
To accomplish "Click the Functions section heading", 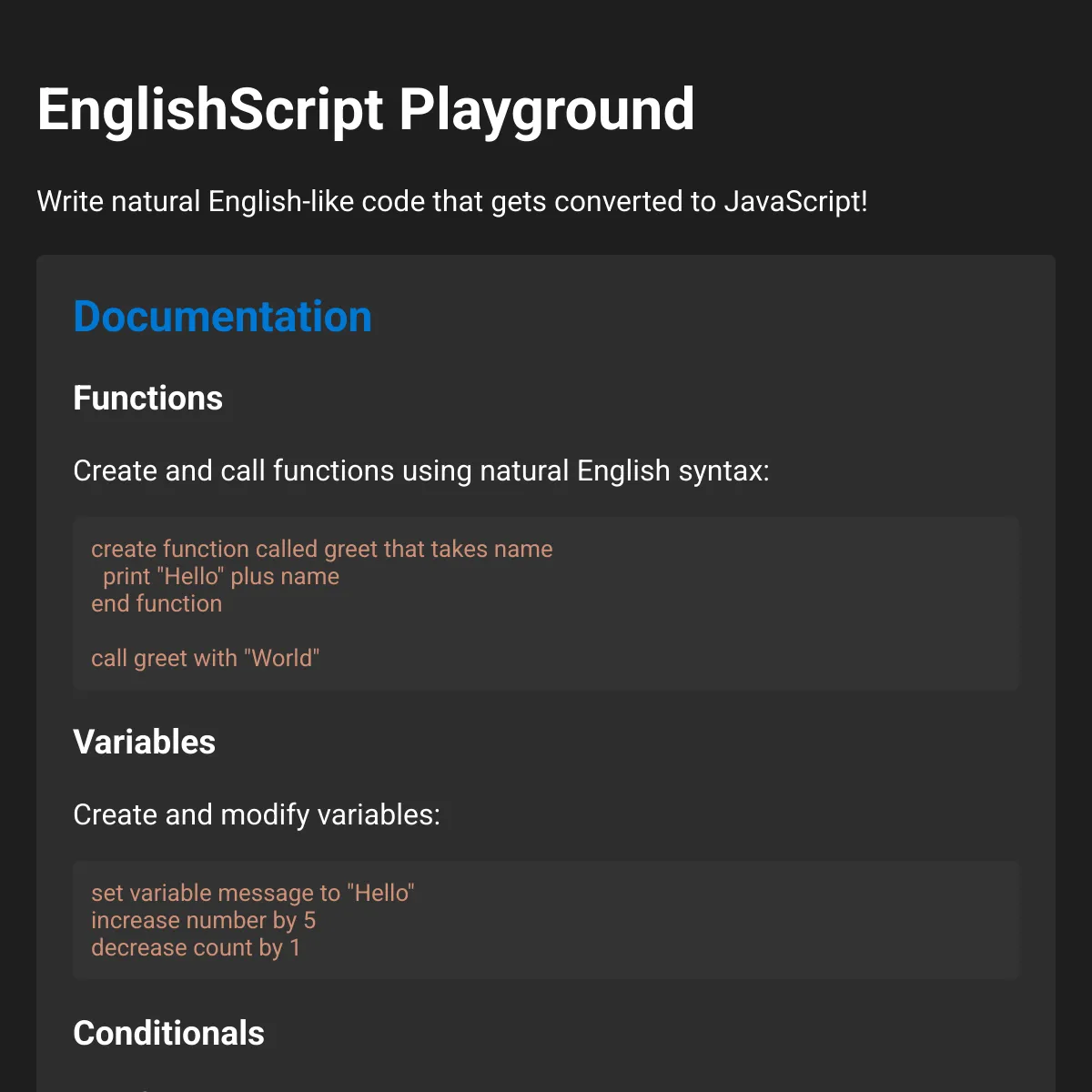I will click(x=147, y=399).
